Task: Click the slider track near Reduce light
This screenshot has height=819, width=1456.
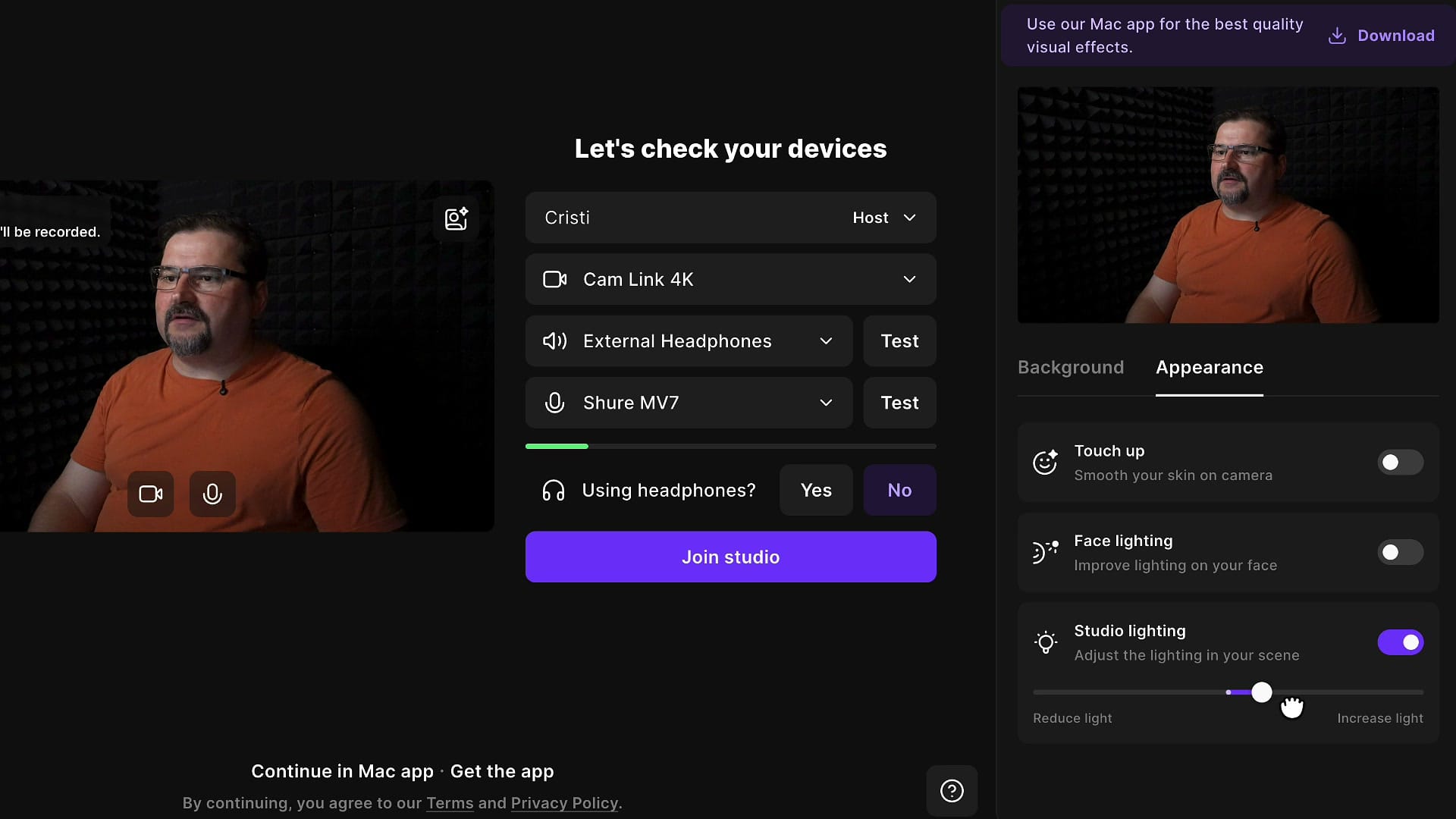Action: click(x=1072, y=692)
